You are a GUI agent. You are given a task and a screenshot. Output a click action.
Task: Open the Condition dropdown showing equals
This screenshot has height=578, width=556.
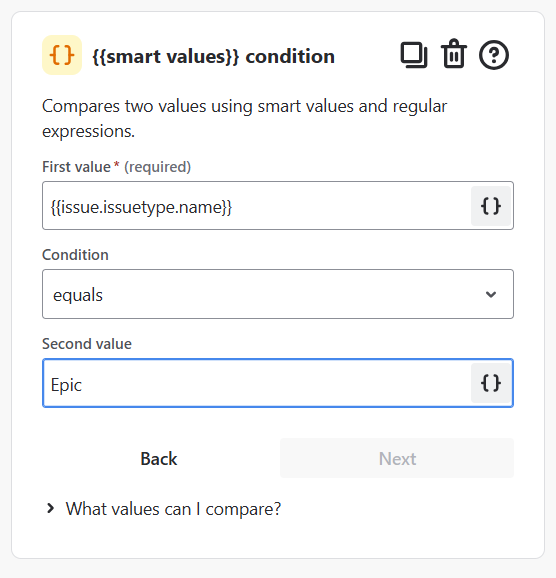tap(278, 294)
